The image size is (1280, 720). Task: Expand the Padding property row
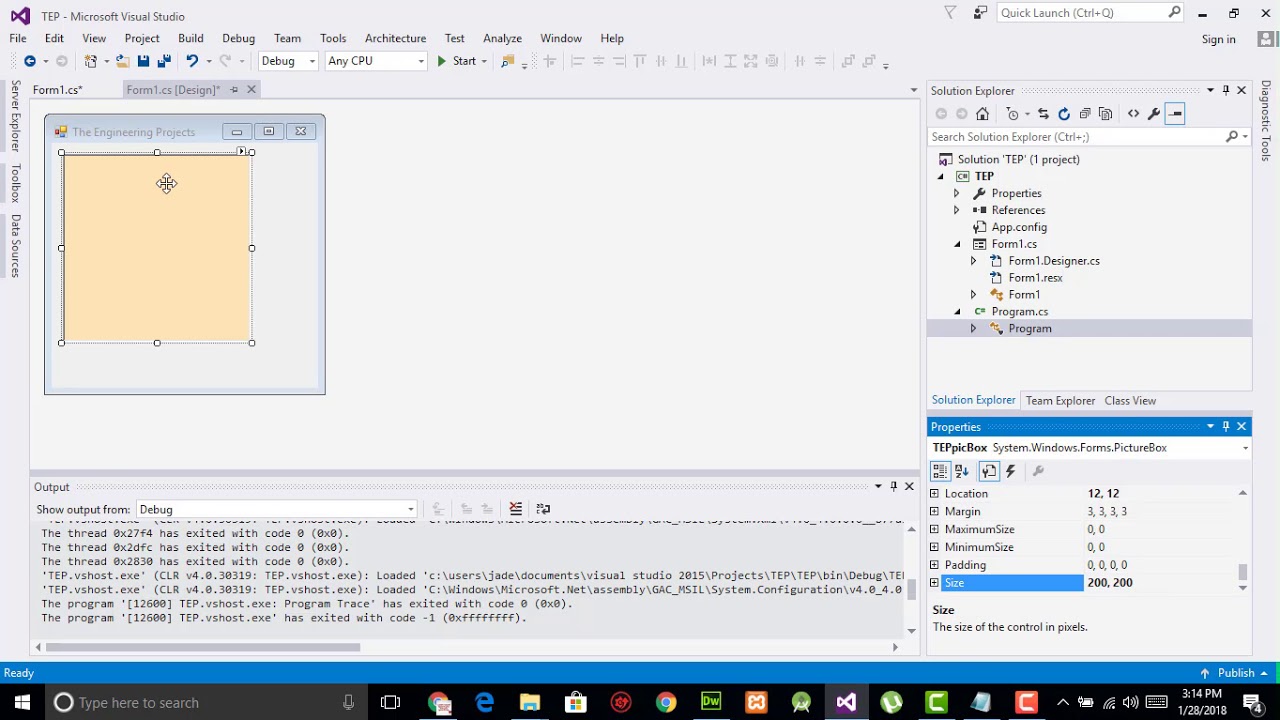coord(935,565)
